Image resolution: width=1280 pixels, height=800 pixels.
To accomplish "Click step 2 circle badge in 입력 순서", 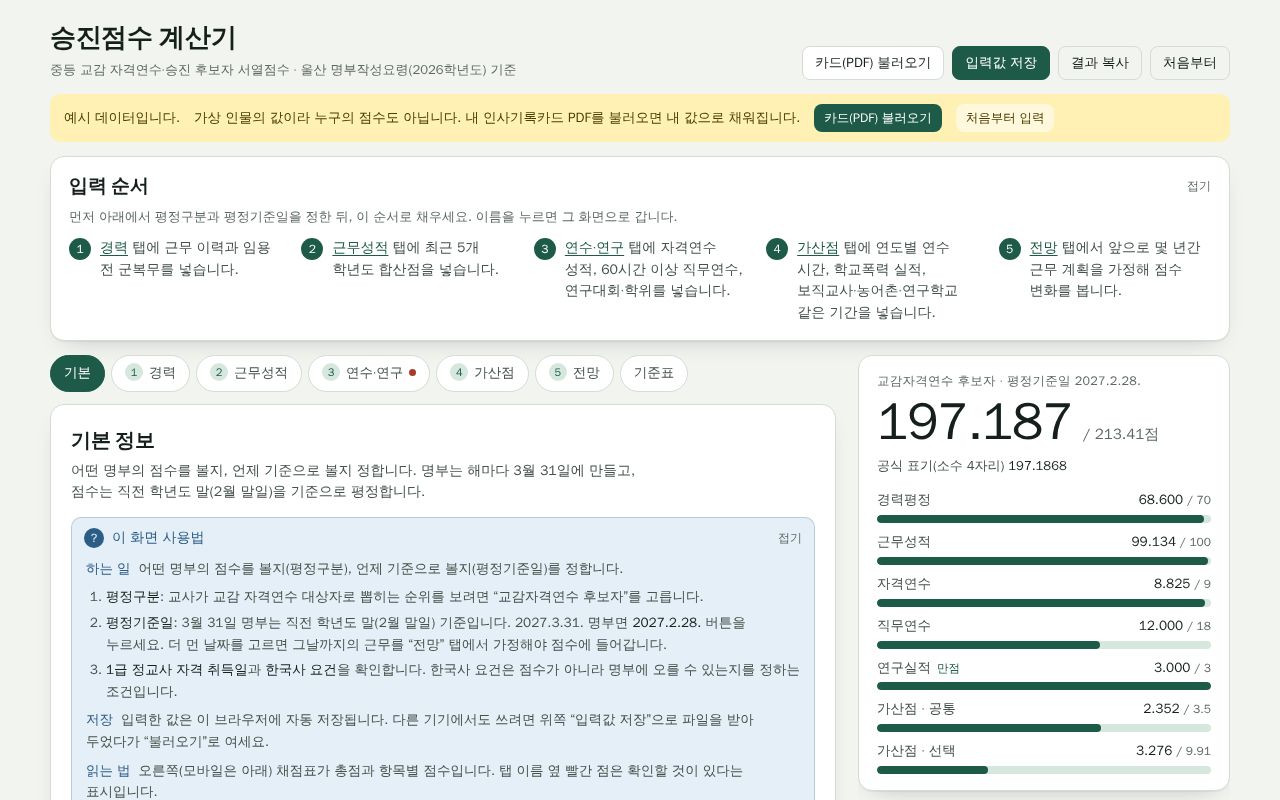I will pos(312,249).
